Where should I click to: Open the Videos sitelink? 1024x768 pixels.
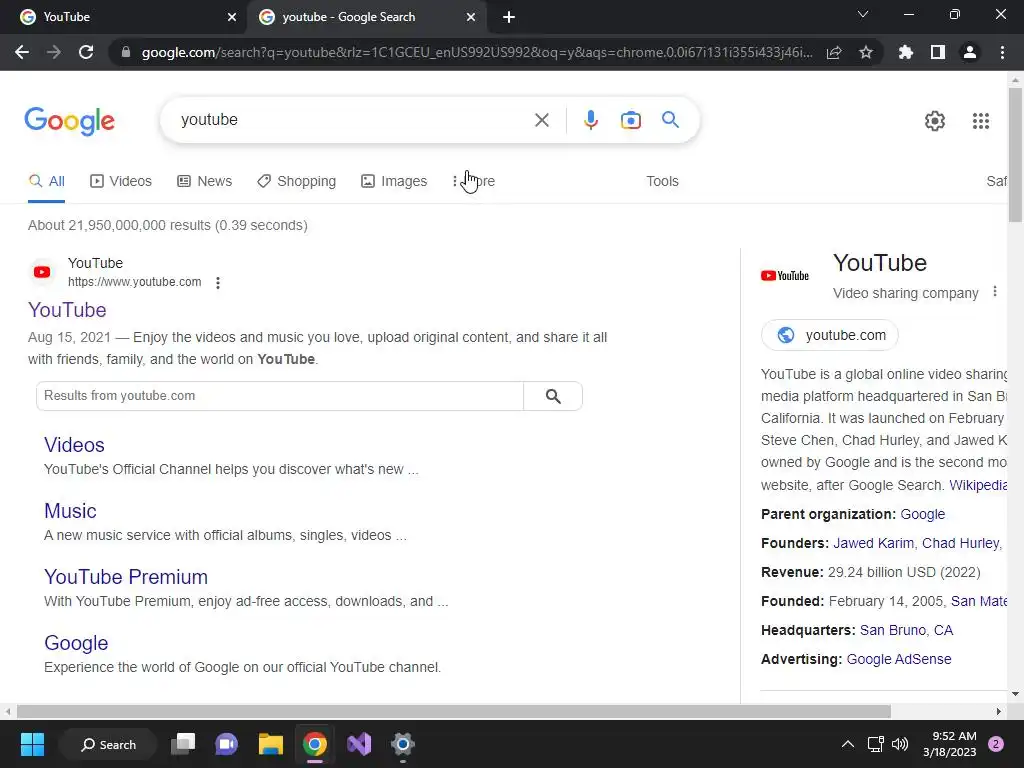point(74,445)
